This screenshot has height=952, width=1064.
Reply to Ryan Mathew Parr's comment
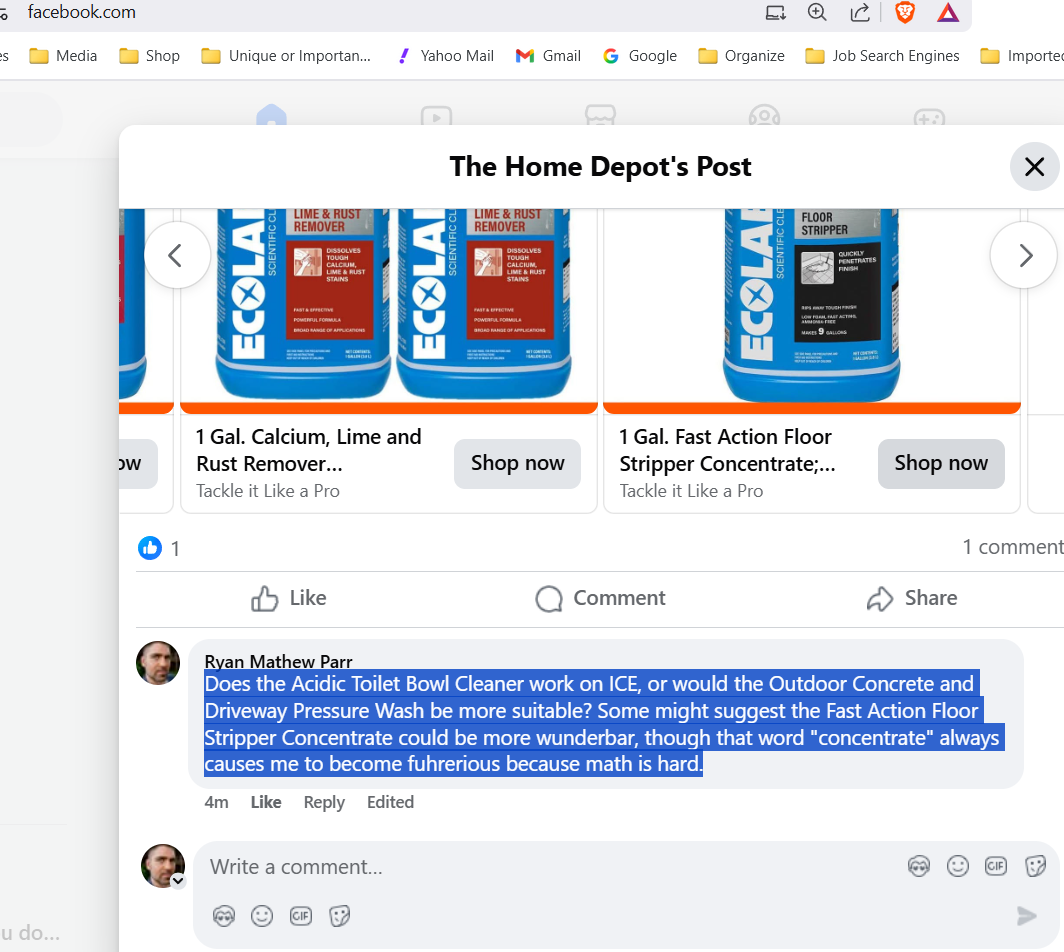tap(324, 802)
